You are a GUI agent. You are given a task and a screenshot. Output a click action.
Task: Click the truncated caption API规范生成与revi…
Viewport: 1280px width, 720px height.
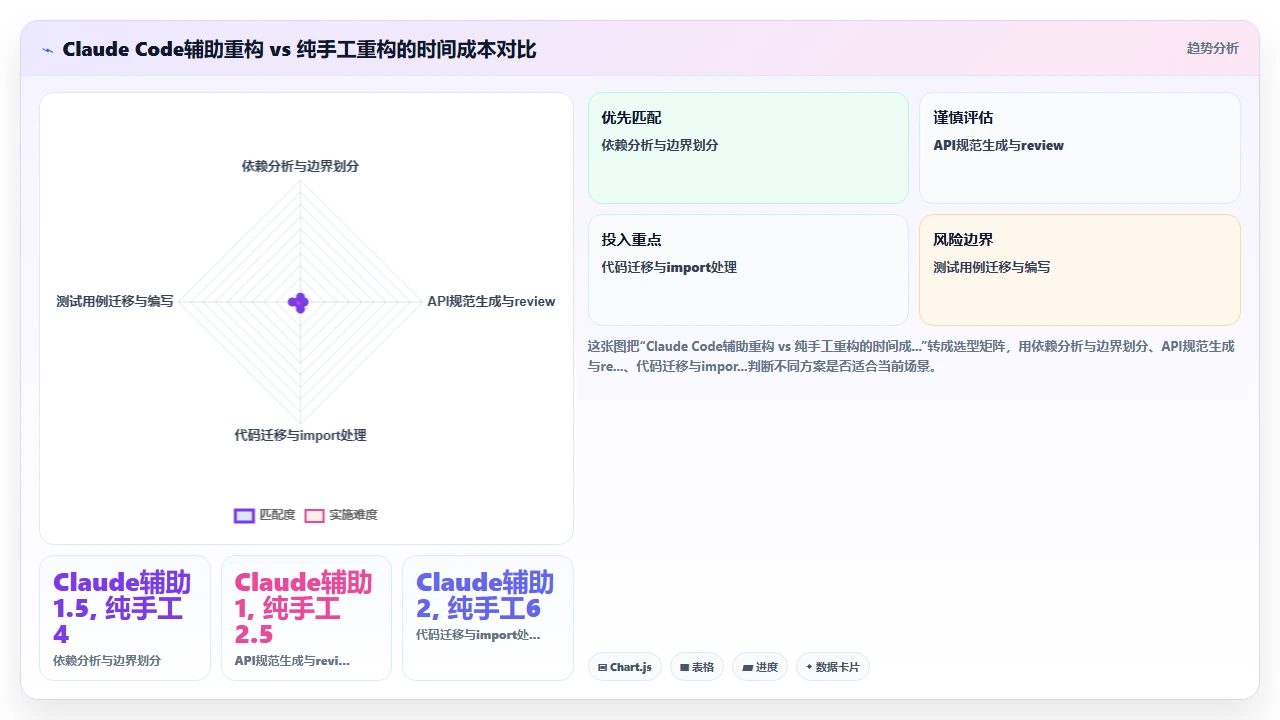(x=292, y=661)
